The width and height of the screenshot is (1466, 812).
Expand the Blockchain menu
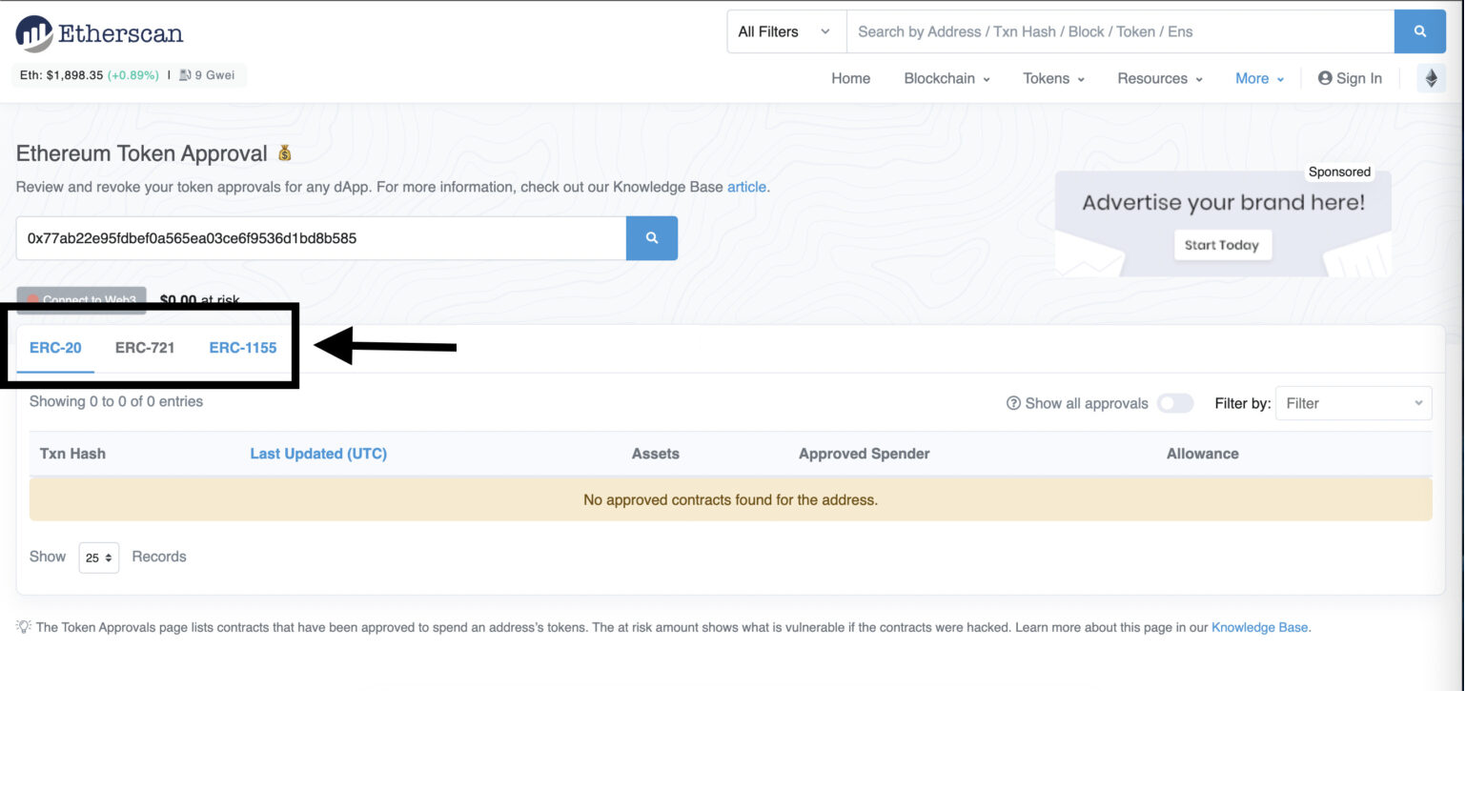[948, 78]
